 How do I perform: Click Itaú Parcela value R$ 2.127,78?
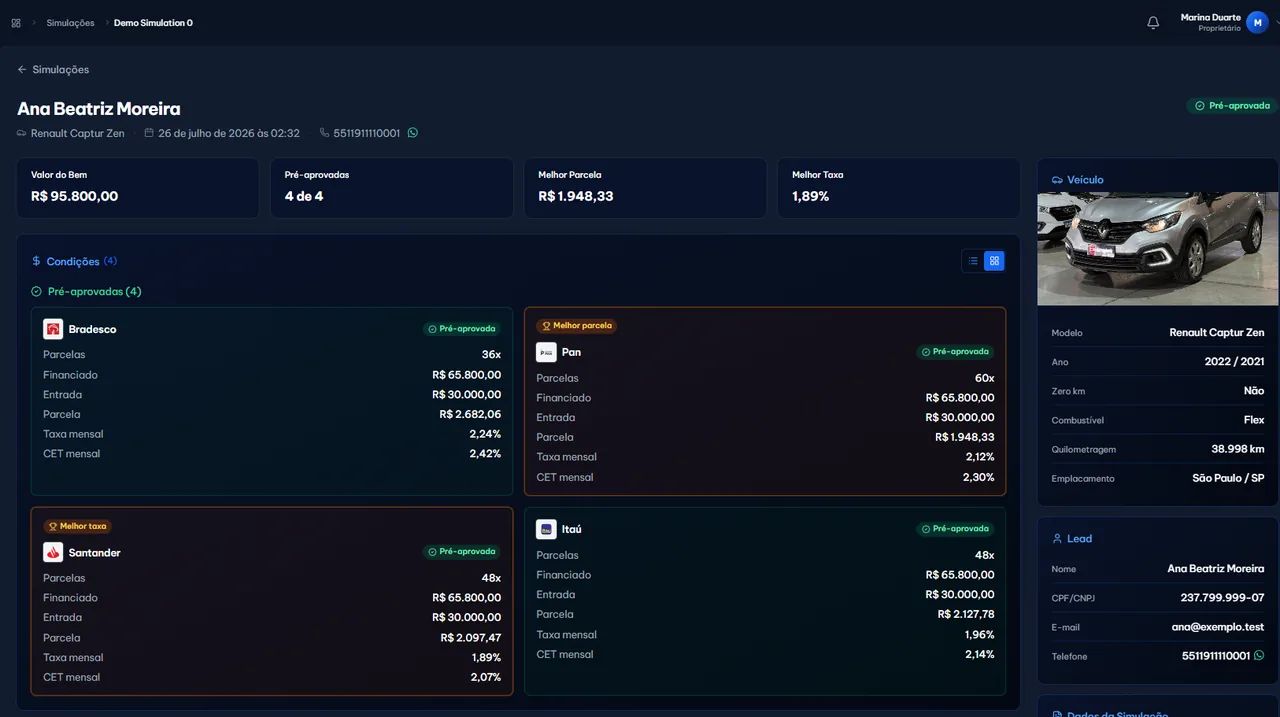coord(966,614)
